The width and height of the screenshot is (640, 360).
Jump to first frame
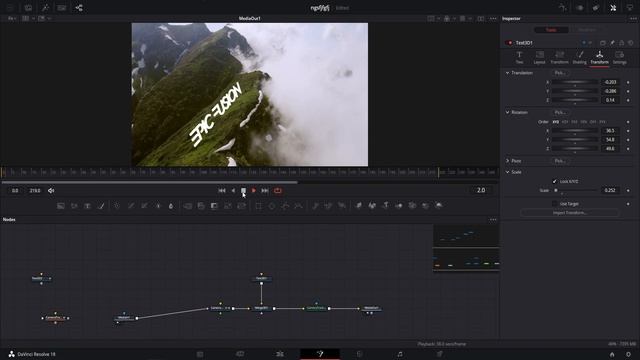(x=222, y=191)
